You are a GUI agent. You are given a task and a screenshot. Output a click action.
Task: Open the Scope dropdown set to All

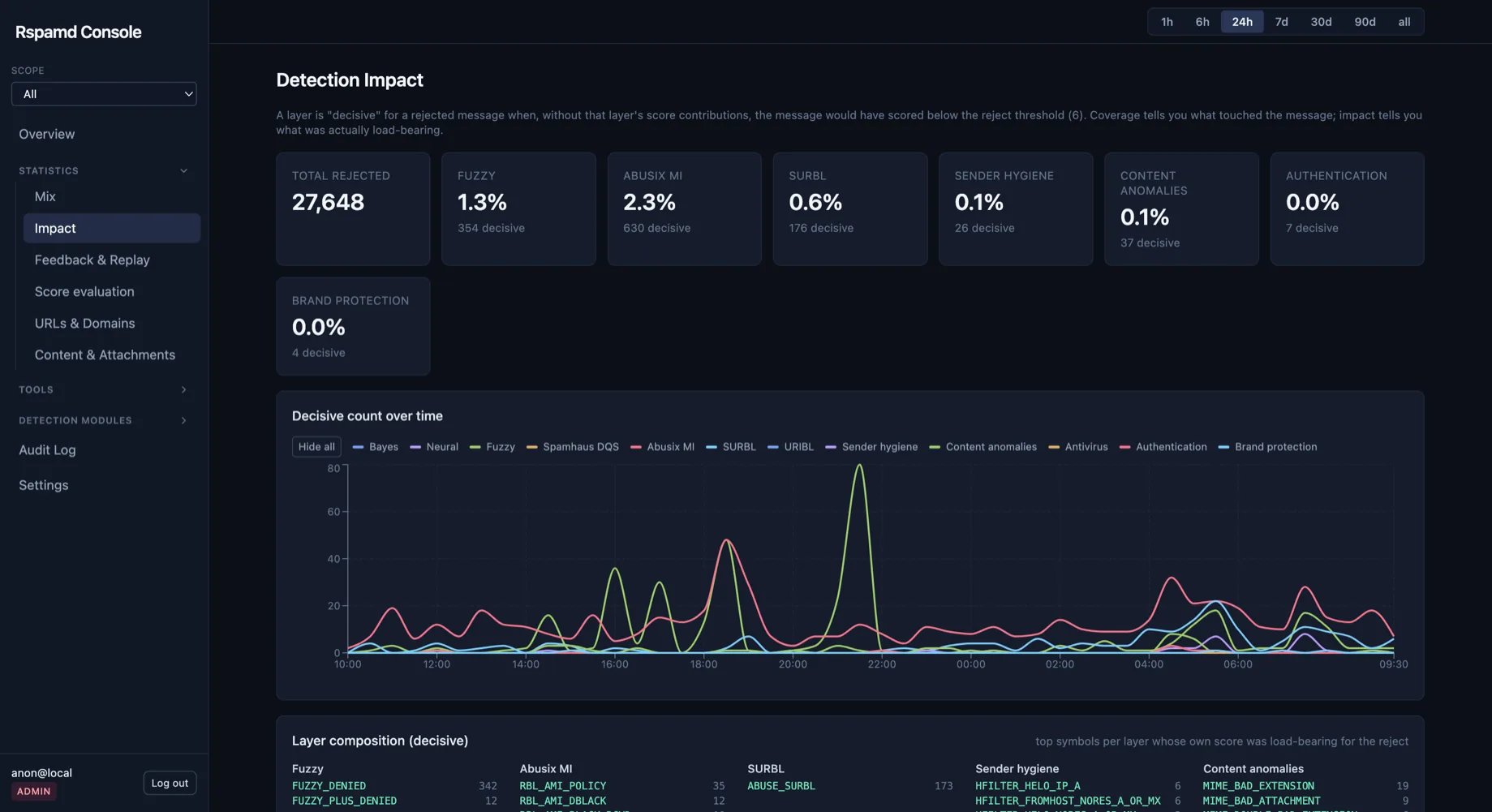click(x=104, y=94)
